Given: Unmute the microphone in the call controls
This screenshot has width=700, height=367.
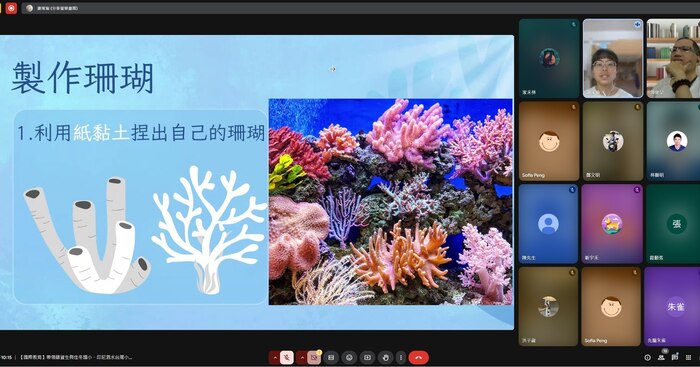Looking at the screenshot, I should (287, 358).
